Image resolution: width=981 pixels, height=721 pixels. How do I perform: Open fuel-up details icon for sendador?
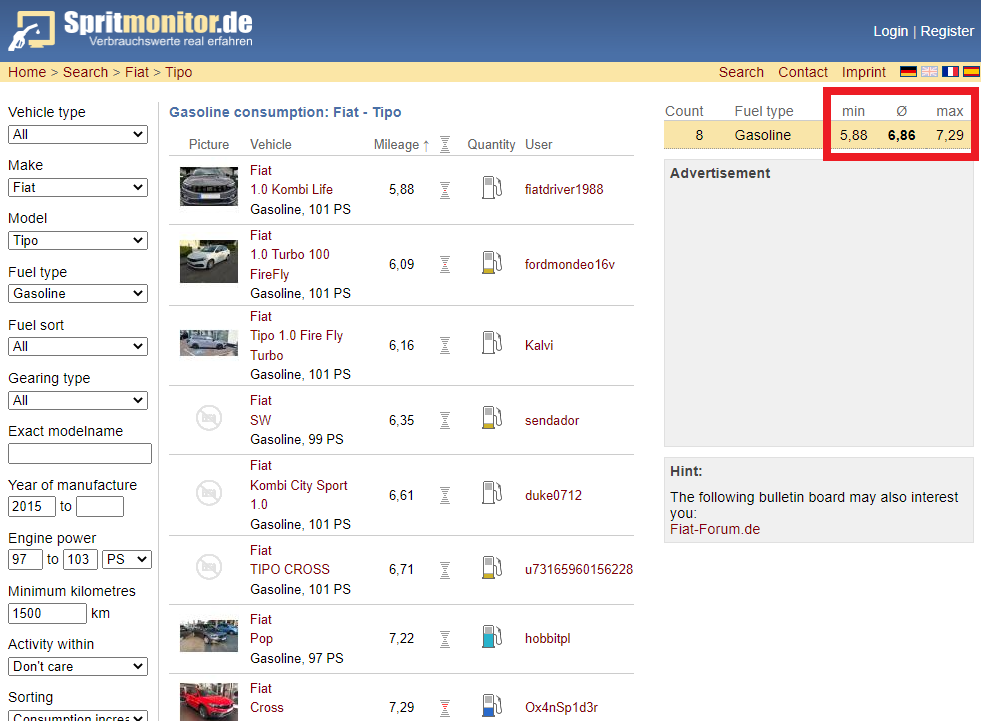[492, 418]
